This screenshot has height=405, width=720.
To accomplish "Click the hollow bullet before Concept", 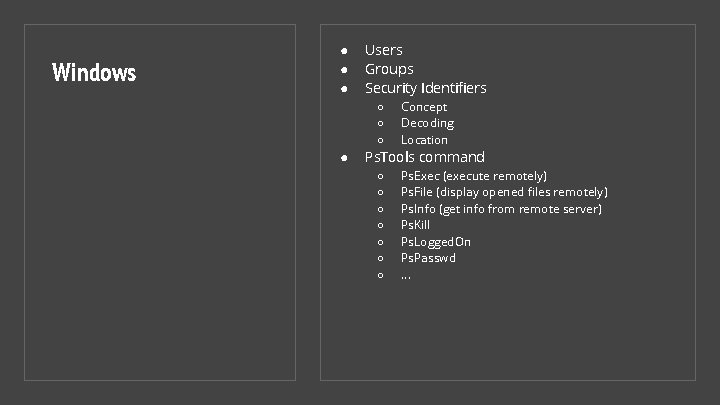I will pos(381,107).
